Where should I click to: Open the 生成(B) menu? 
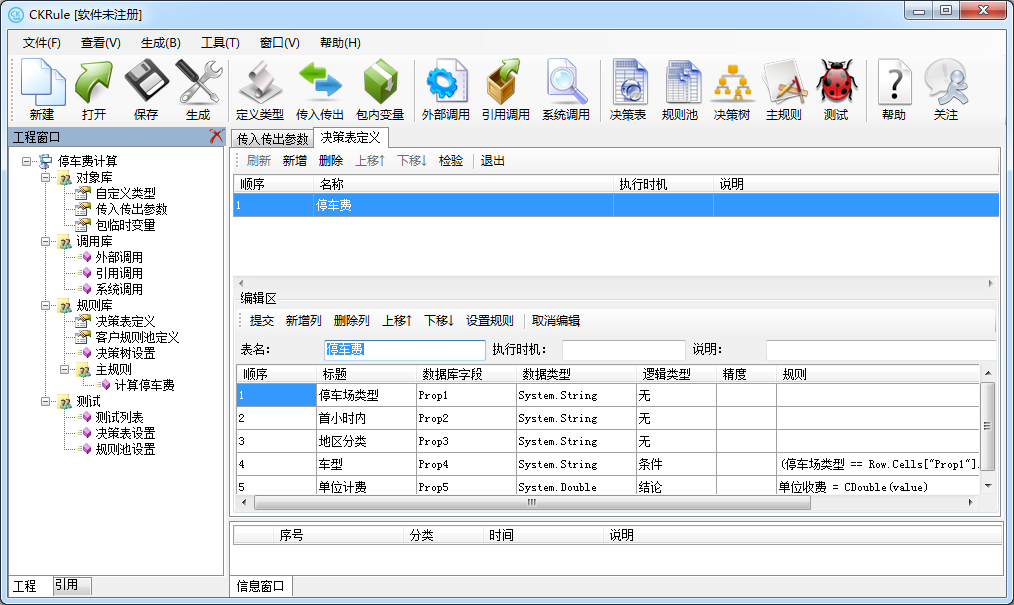point(160,43)
